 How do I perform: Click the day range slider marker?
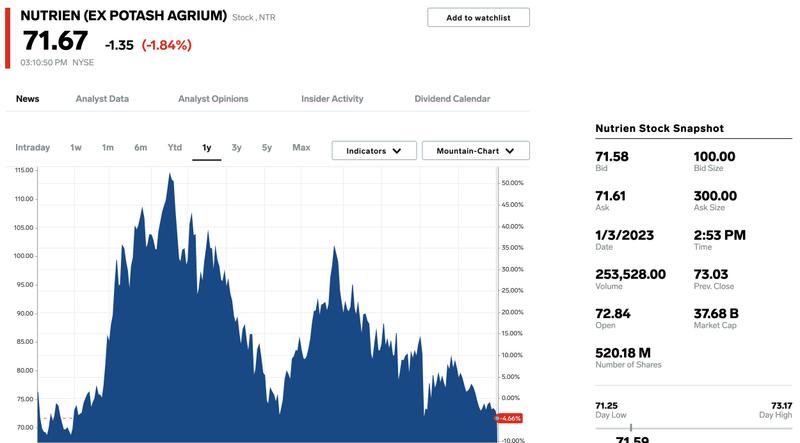[631, 428]
